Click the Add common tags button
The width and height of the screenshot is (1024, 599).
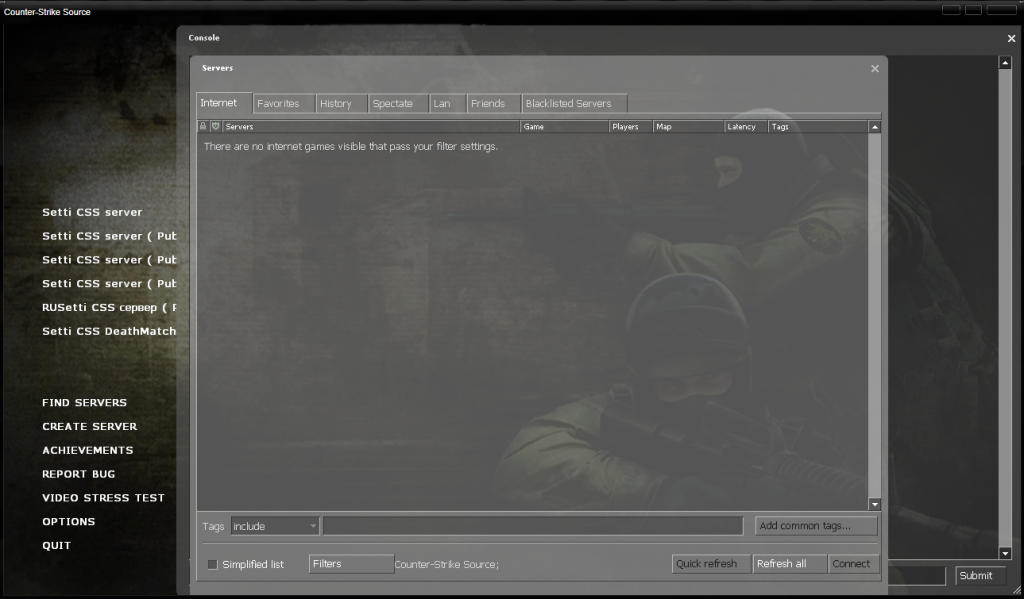coord(816,526)
